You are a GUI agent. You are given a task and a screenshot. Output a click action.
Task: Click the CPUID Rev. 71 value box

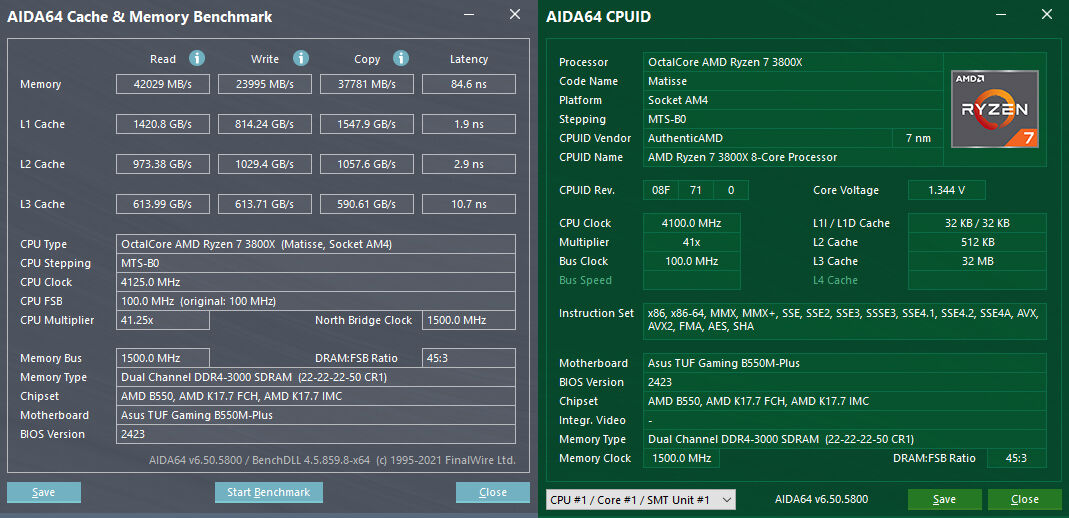[696, 190]
